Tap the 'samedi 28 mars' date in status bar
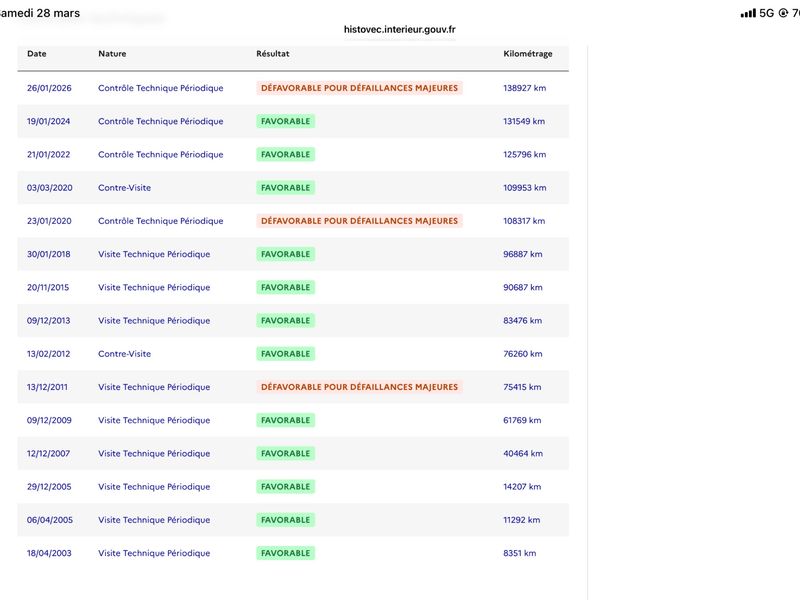 click(x=40, y=13)
